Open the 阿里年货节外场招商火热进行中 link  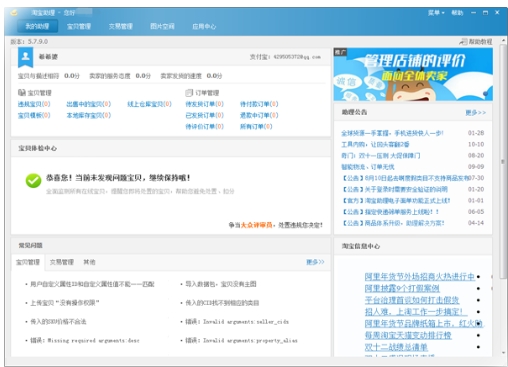[419, 277]
